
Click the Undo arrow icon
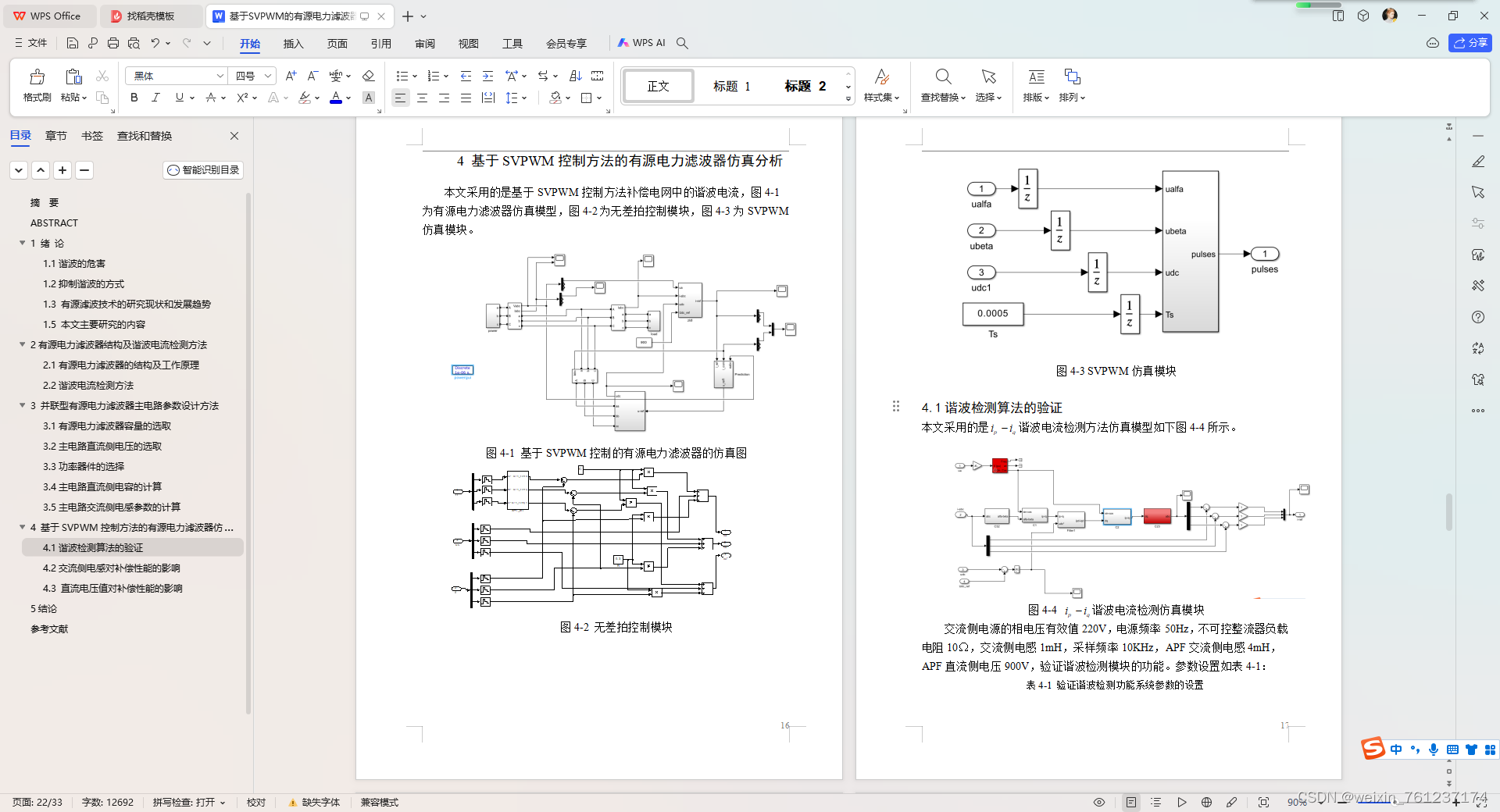click(155, 43)
